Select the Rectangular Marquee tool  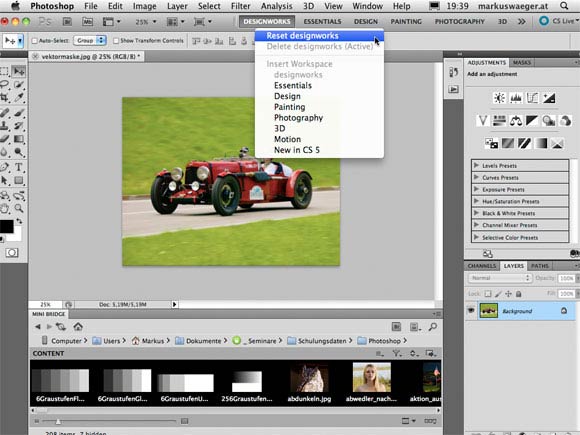point(4,71)
